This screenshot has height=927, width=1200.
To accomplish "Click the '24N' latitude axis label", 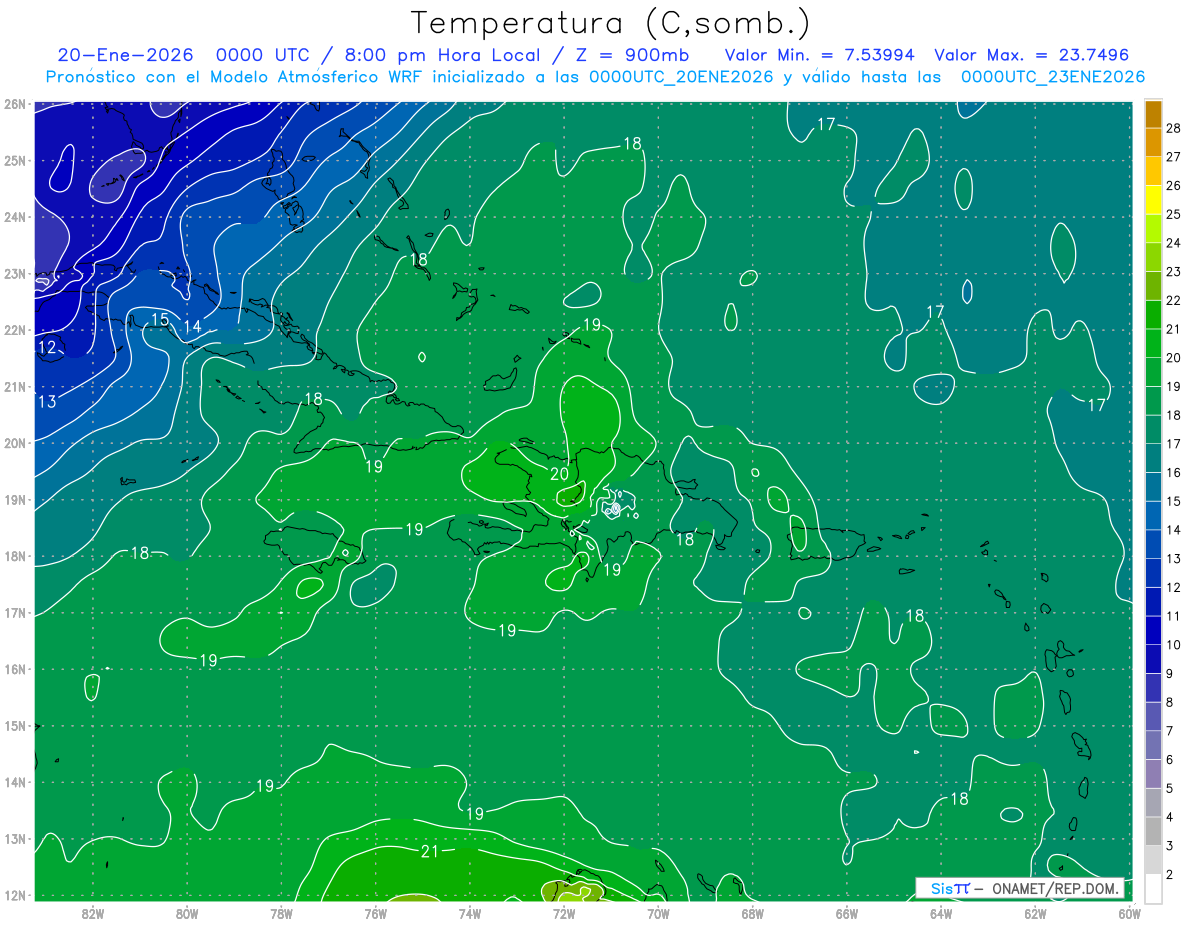I will pyautogui.click(x=15, y=217).
